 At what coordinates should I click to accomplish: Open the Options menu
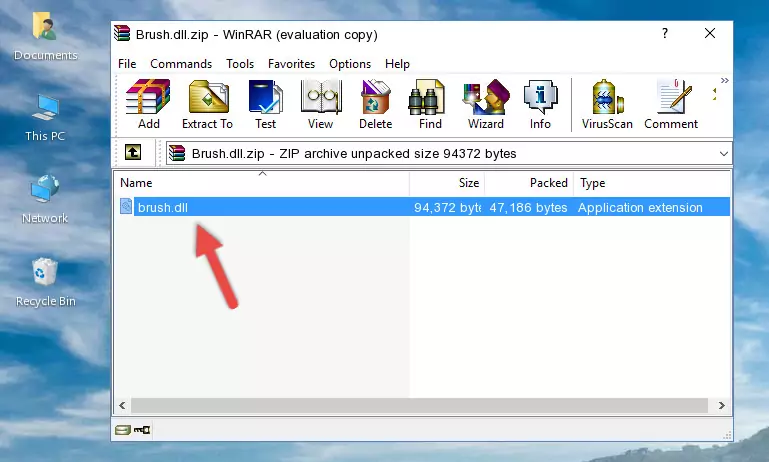coord(350,64)
